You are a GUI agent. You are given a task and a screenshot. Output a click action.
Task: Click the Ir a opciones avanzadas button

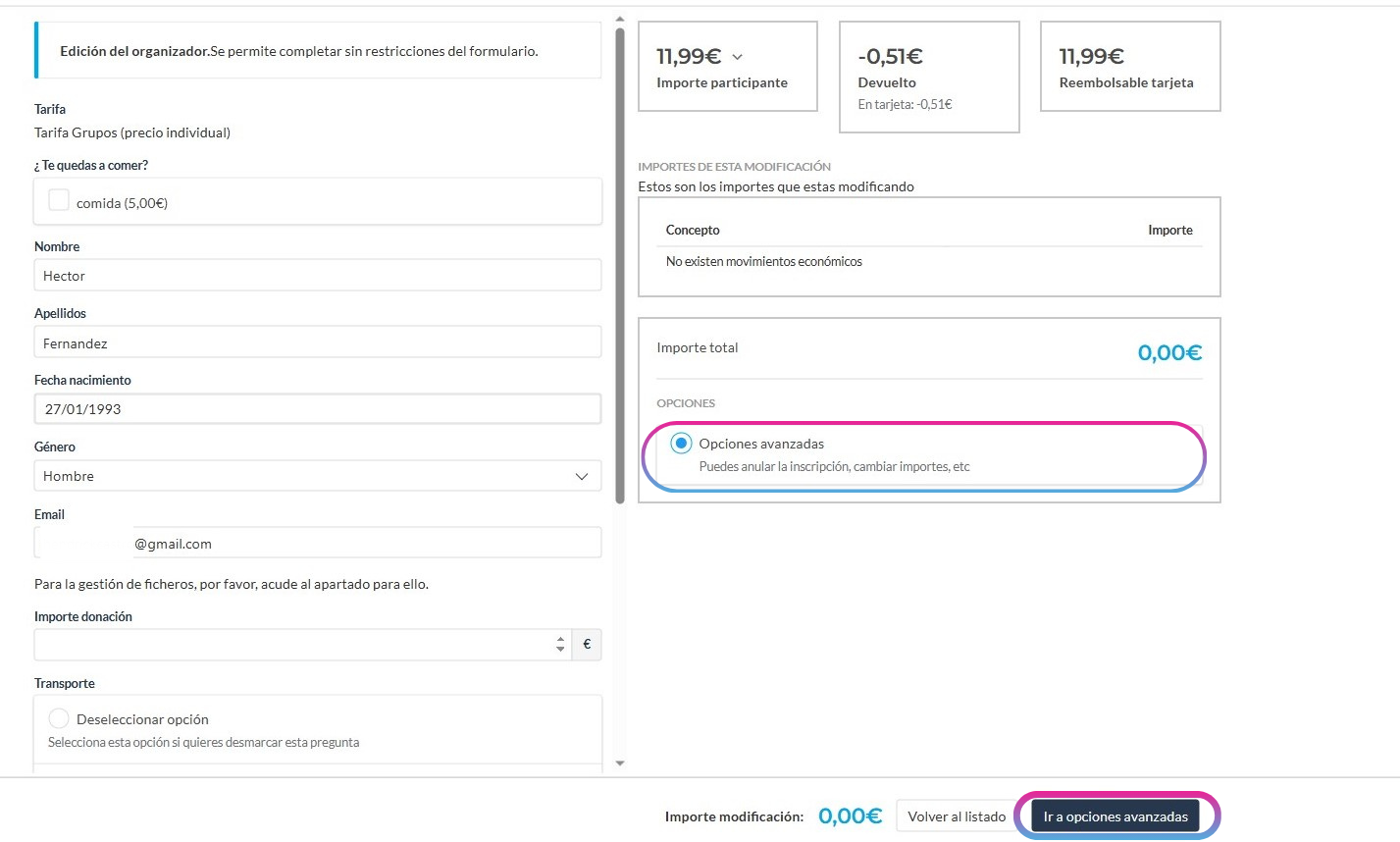(1115, 816)
